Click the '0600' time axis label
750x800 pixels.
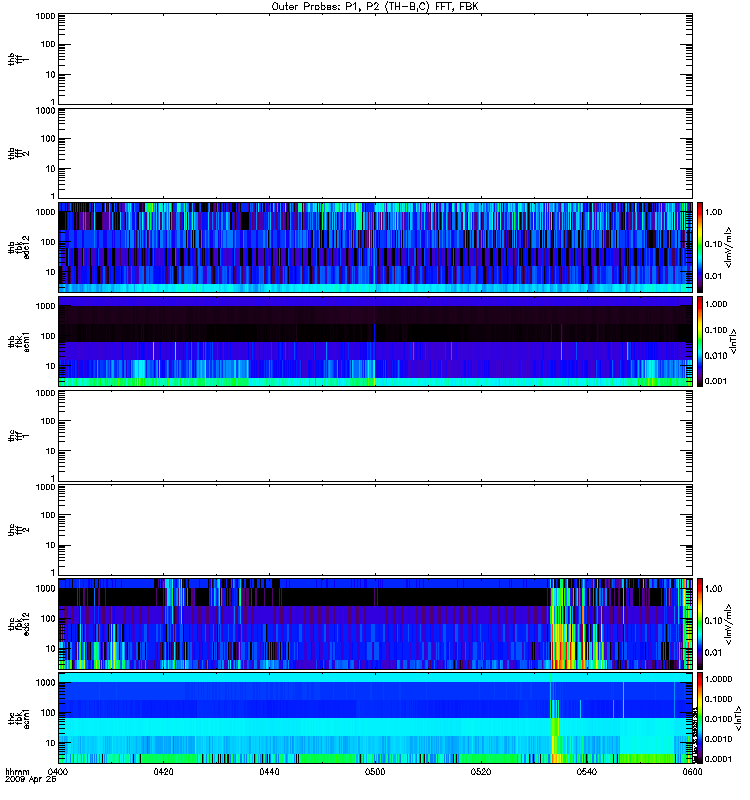(692, 772)
